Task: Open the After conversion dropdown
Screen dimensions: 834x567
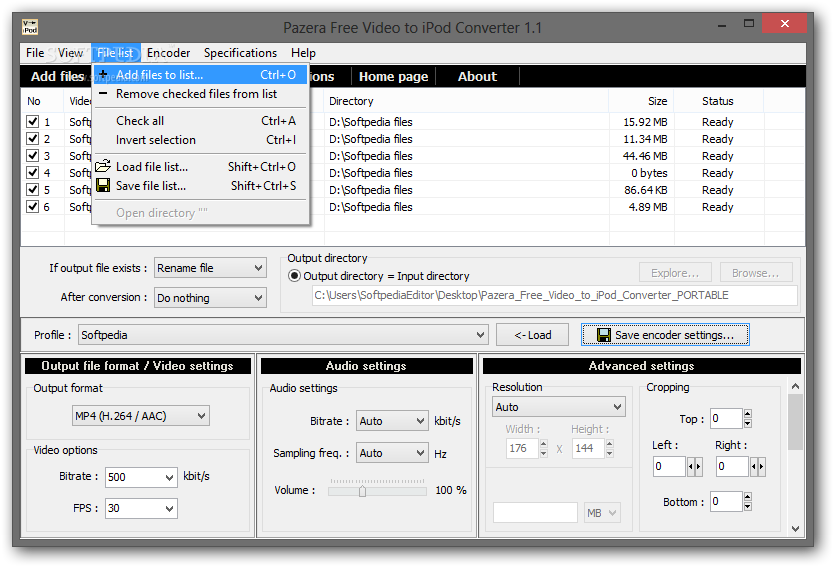Action: pyautogui.click(x=210, y=297)
